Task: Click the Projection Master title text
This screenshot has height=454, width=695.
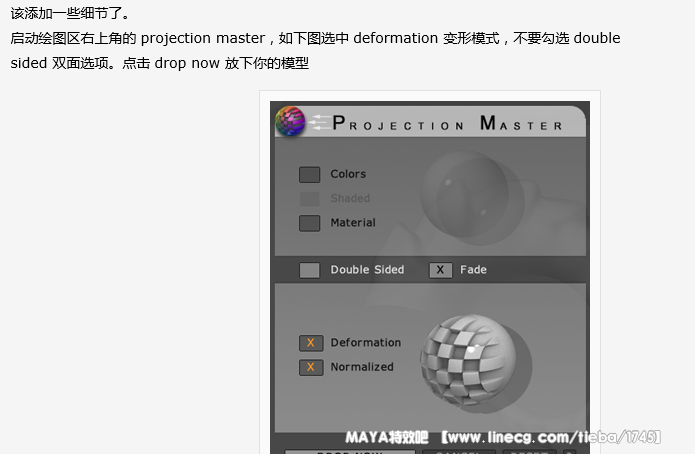Action: click(447, 123)
